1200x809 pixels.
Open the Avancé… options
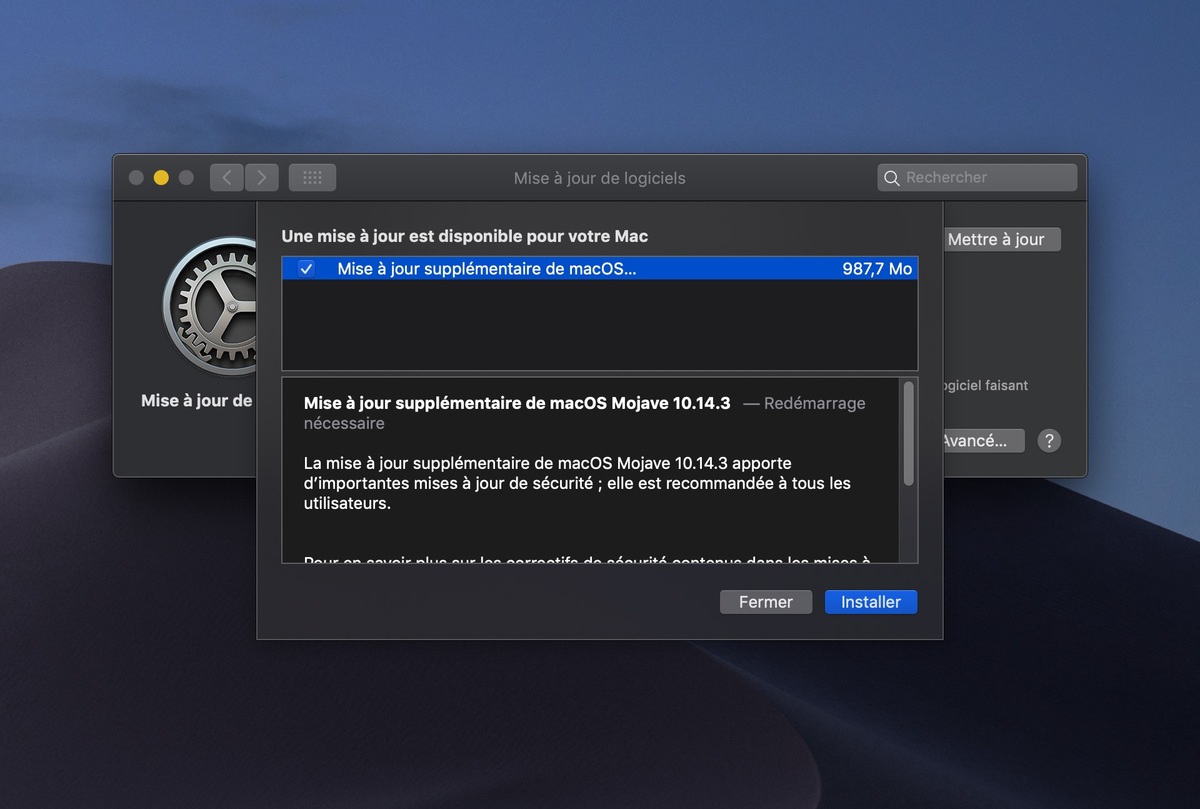[x=984, y=440]
